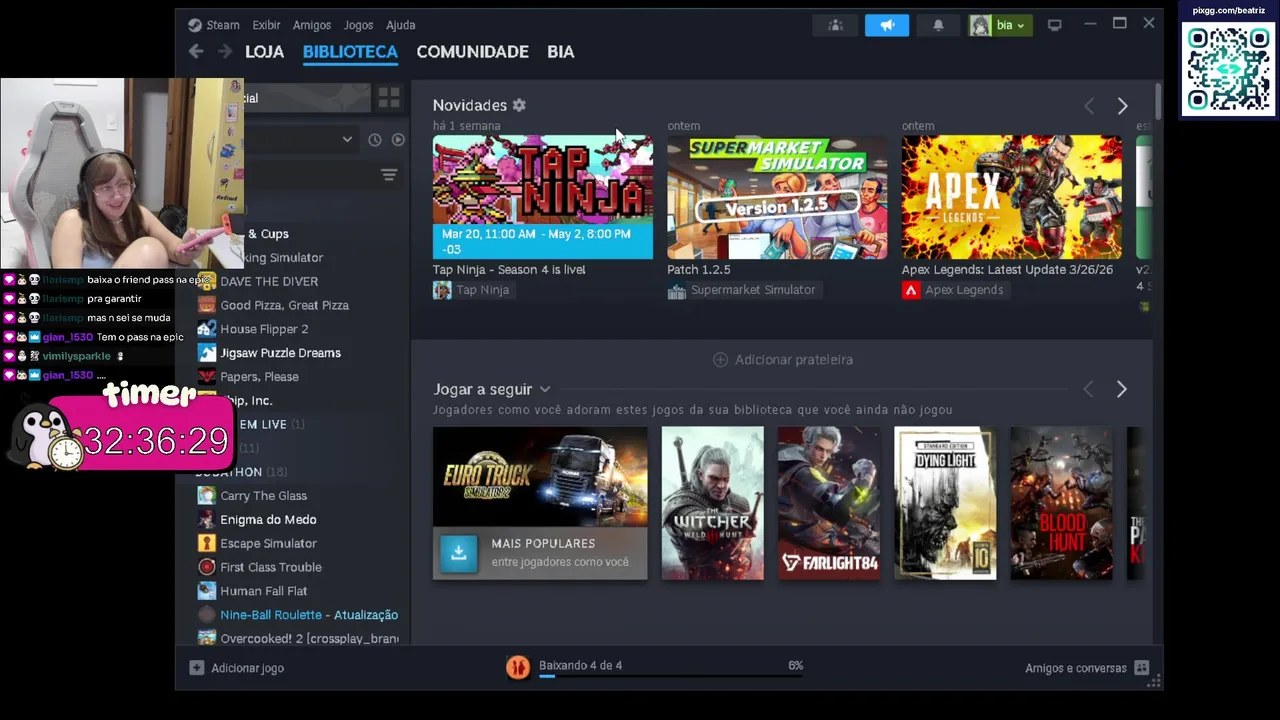Open the BIA profile tab
The width and height of the screenshot is (1280, 720).
pos(560,52)
